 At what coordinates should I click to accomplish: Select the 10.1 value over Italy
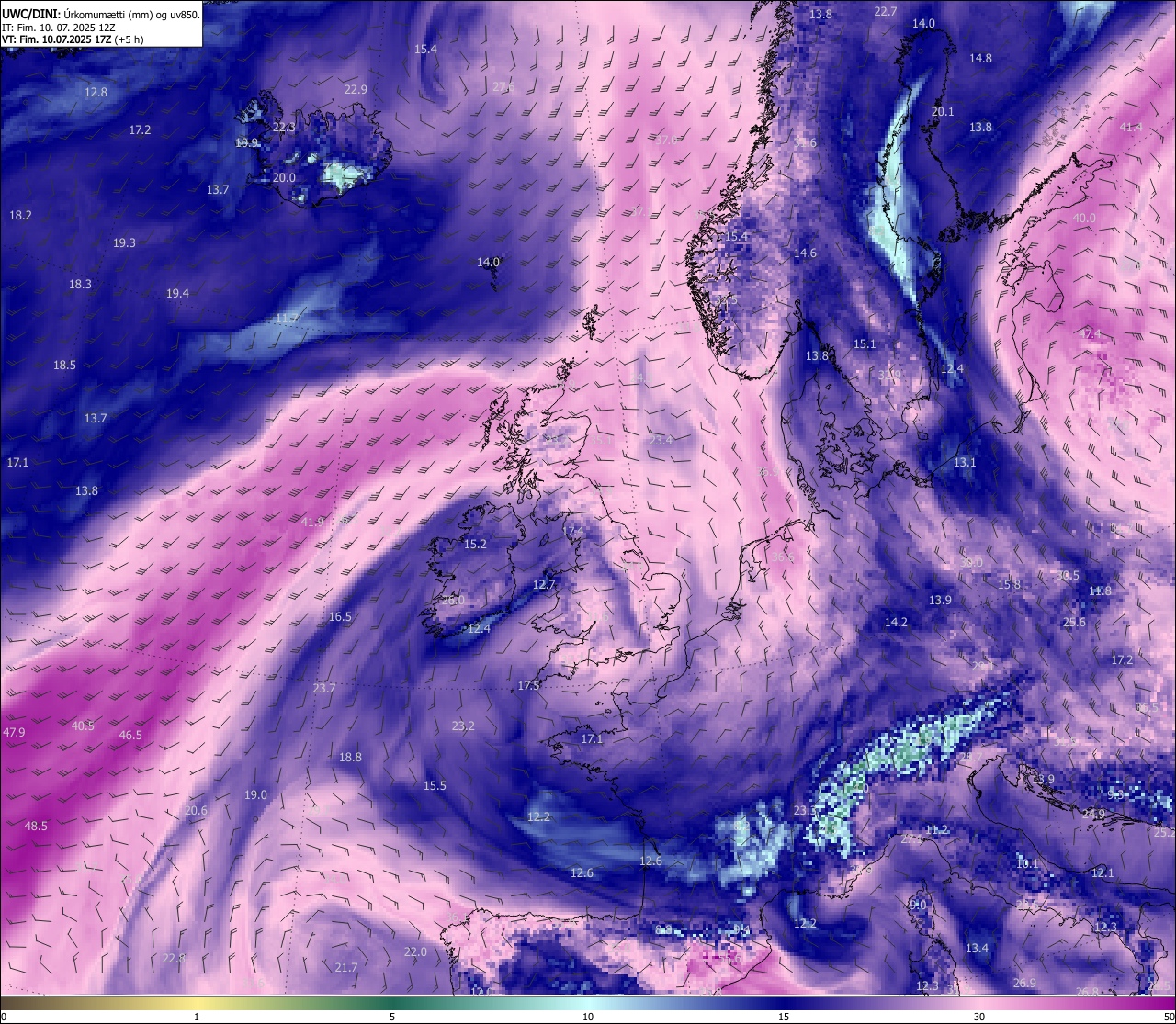click(x=1027, y=864)
